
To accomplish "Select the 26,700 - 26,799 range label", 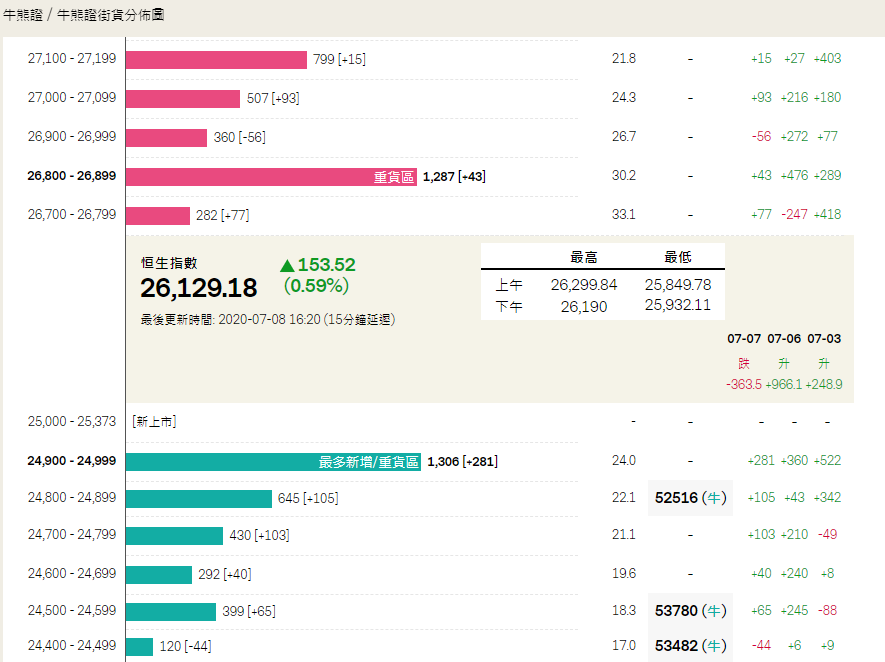I will 72,214.
